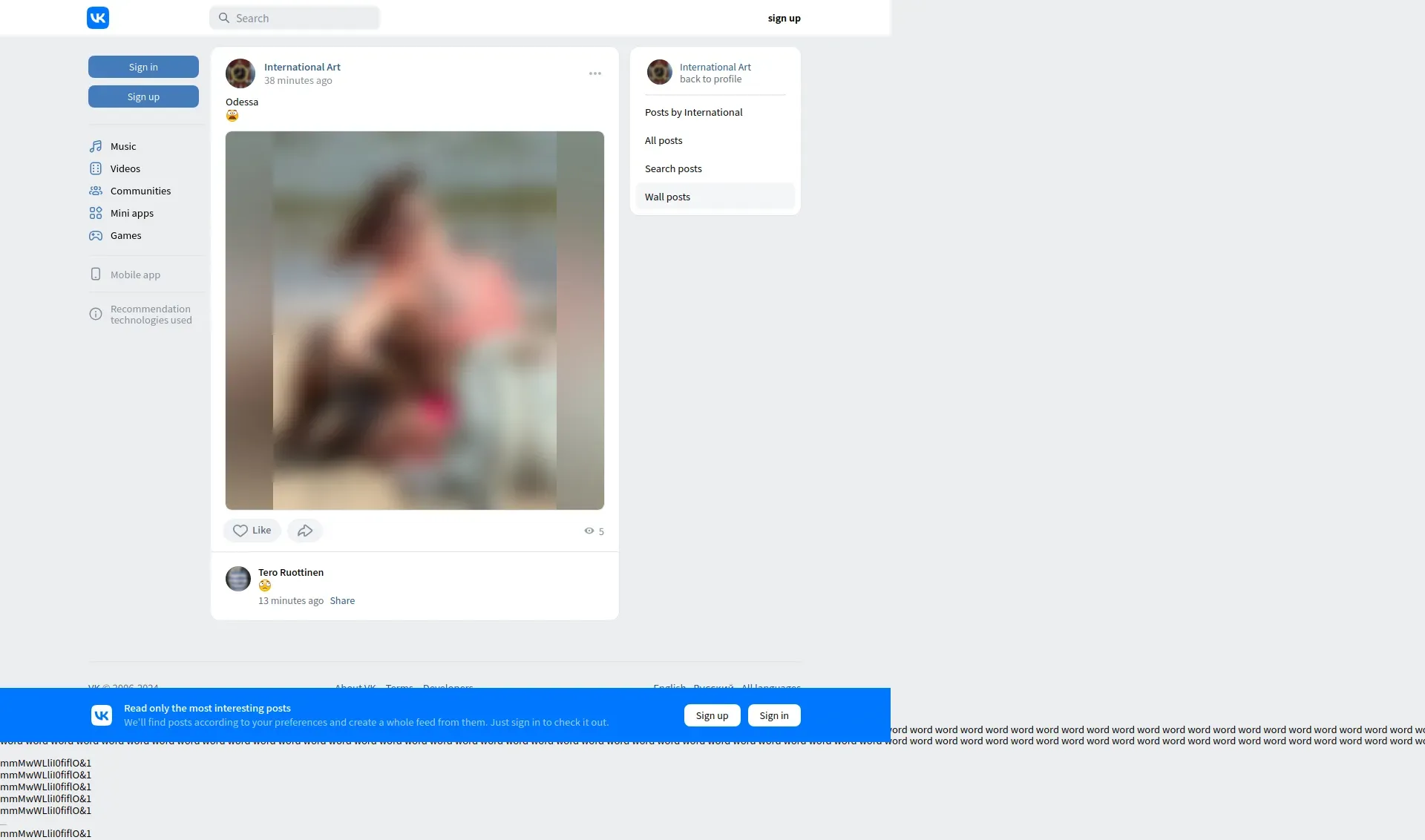1425x840 pixels.
Task: Select Posts by International filter
Action: point(693,112)
